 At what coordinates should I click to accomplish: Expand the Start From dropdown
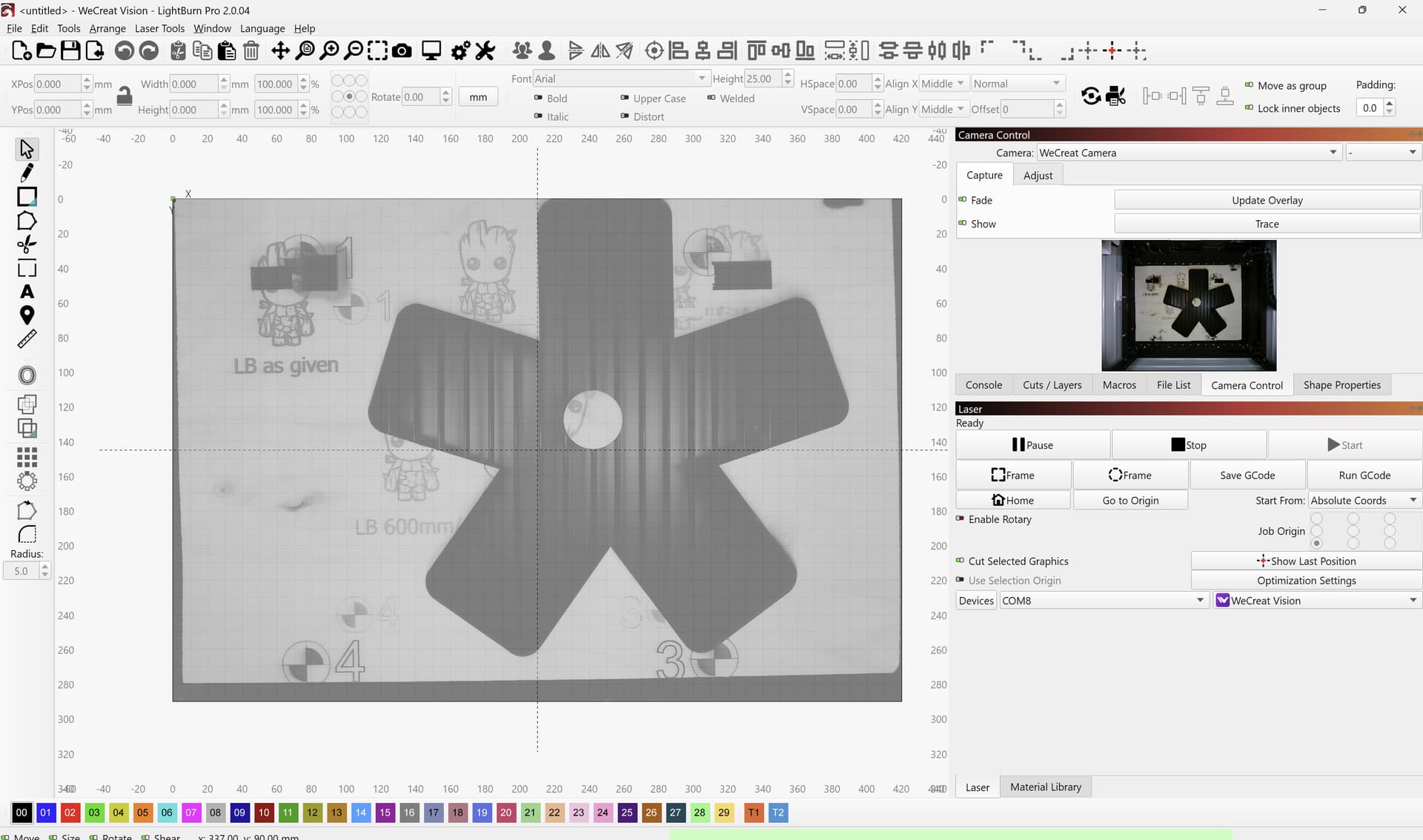click(1363, 501)
